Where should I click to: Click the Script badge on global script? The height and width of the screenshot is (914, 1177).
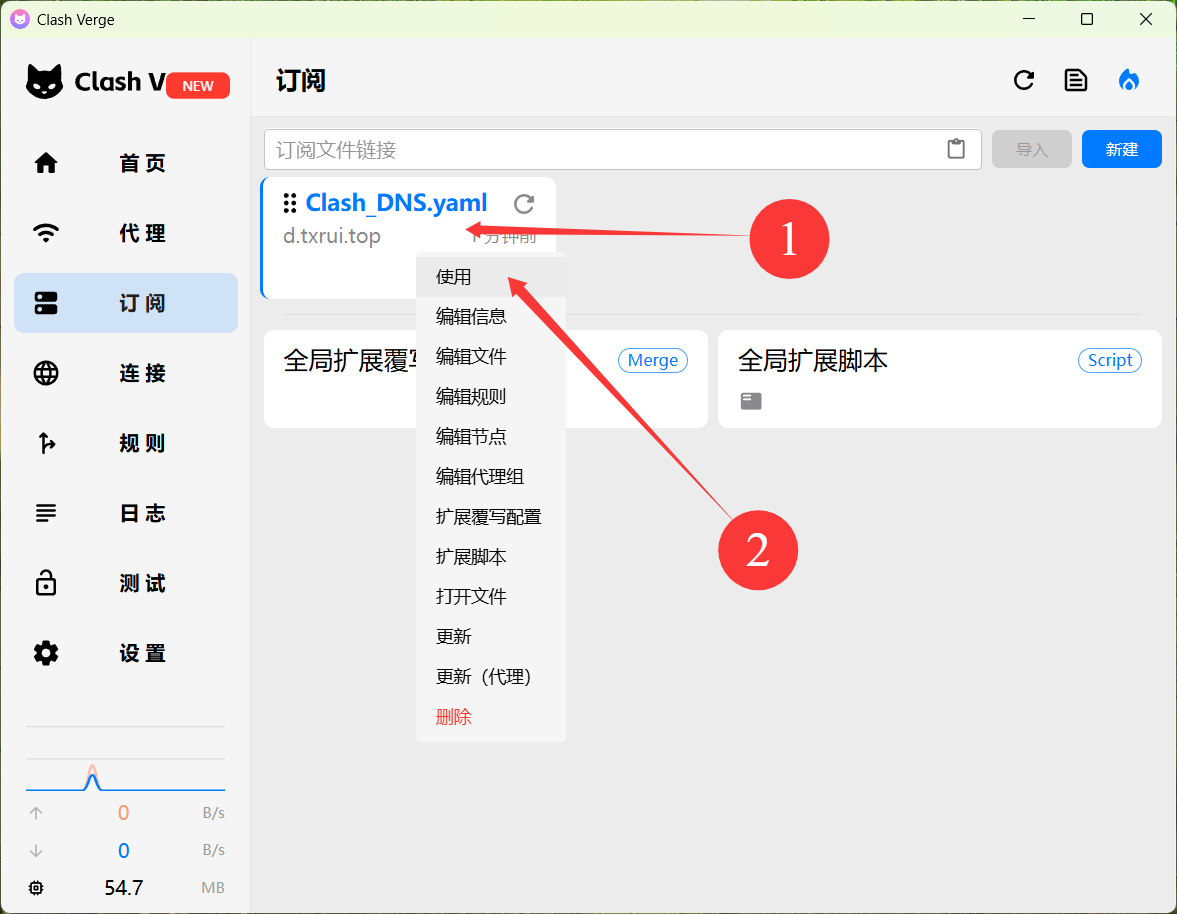point(1109,361)
